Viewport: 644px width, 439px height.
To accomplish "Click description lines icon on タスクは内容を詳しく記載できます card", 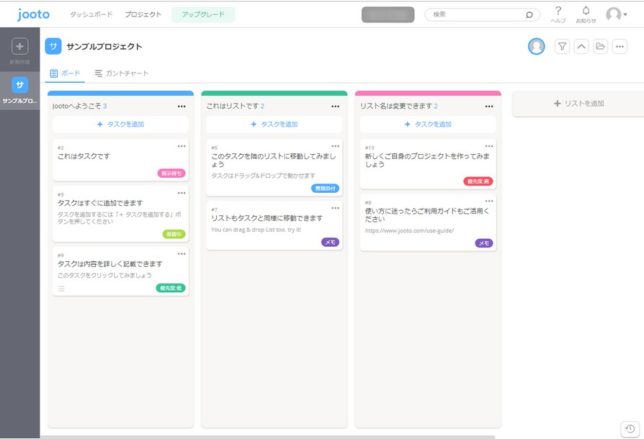I will click(x=61, y=288).
